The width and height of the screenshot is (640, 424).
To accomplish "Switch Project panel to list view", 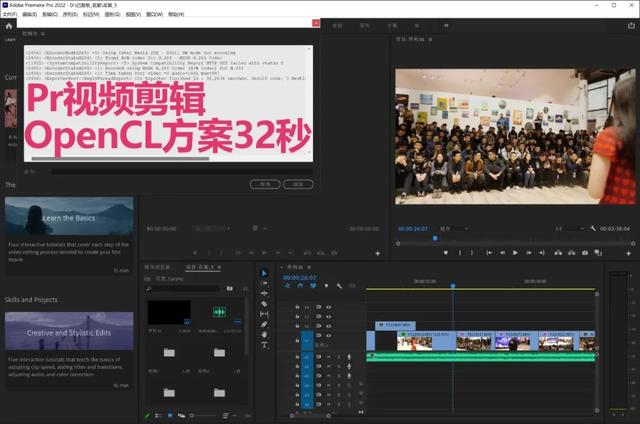I will point(159,415).
